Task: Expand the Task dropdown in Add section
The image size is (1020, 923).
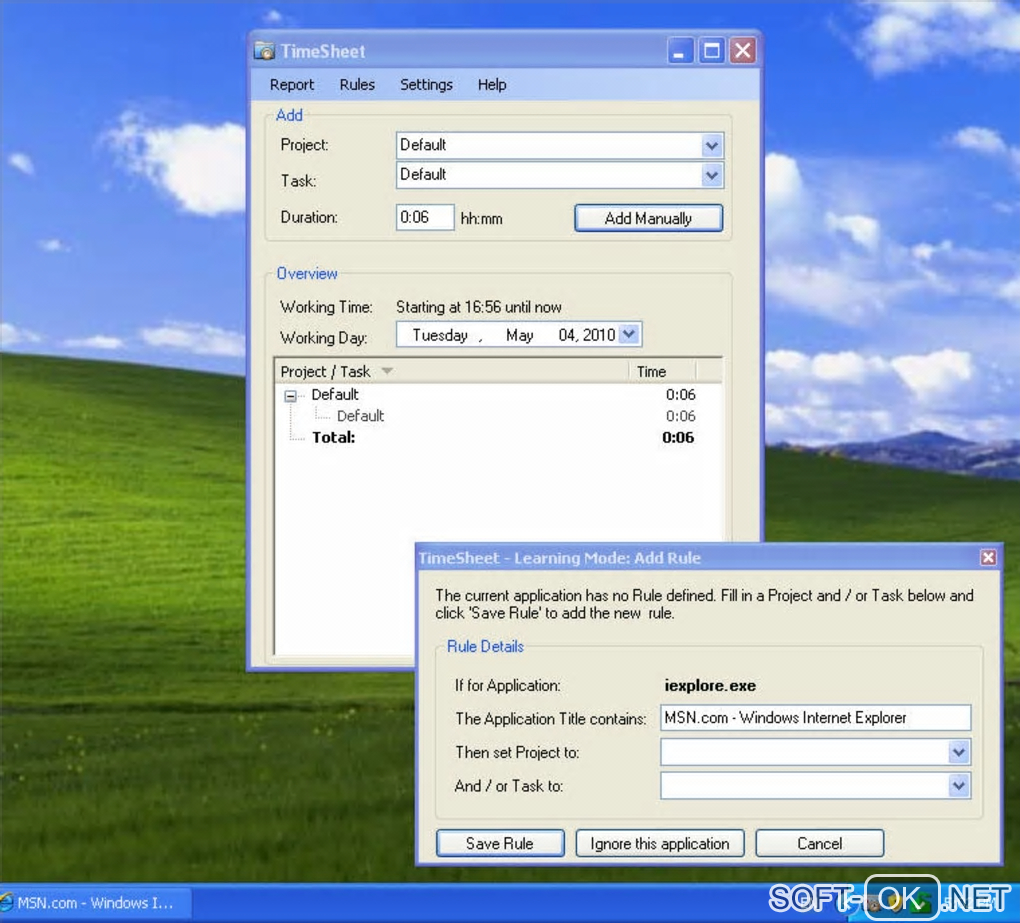Action: point(712,175)
